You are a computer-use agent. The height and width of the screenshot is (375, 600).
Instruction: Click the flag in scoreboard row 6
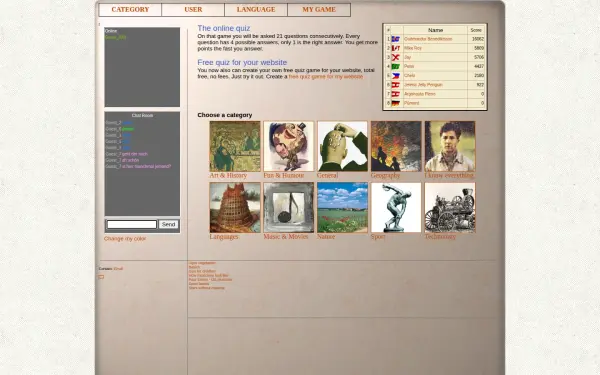coord(396,85)
